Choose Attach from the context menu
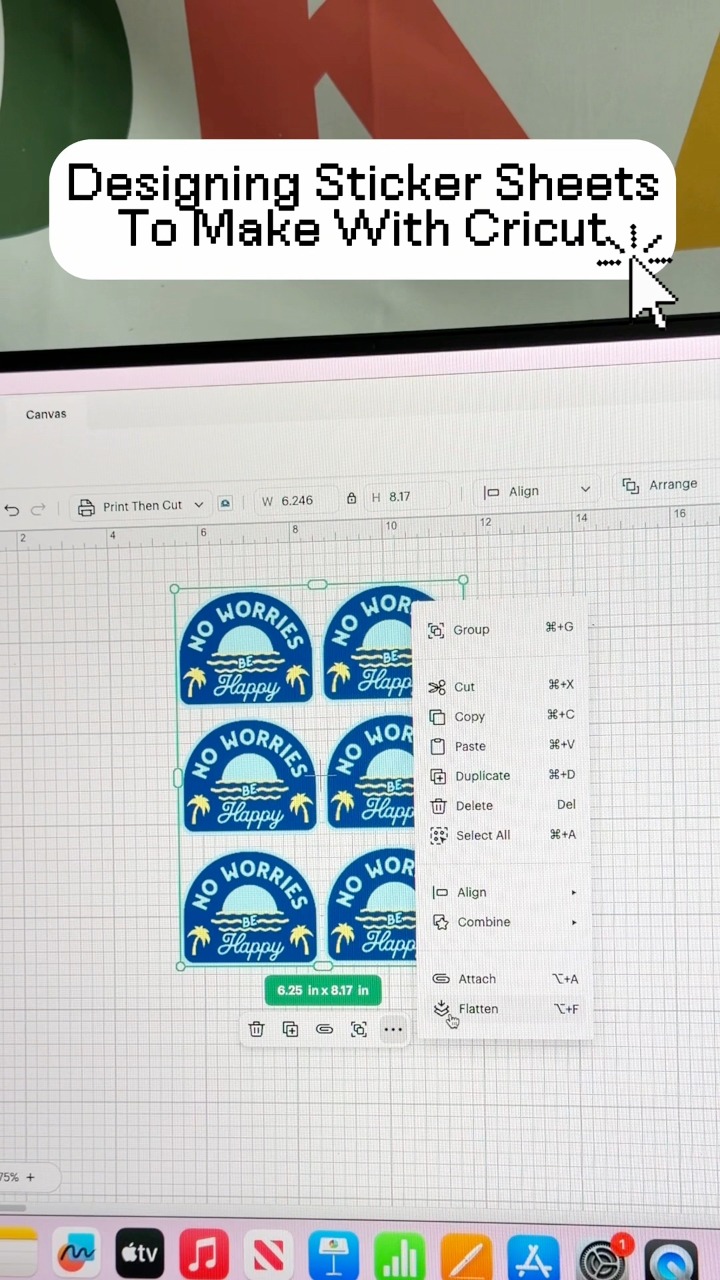The image size is (720, 1280). pyautogui.click(x=504, y=979)
